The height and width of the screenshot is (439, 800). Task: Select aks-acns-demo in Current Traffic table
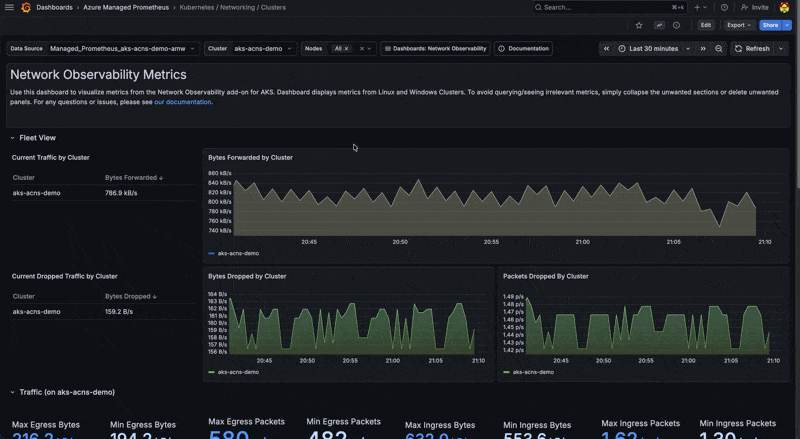point(36,193)
